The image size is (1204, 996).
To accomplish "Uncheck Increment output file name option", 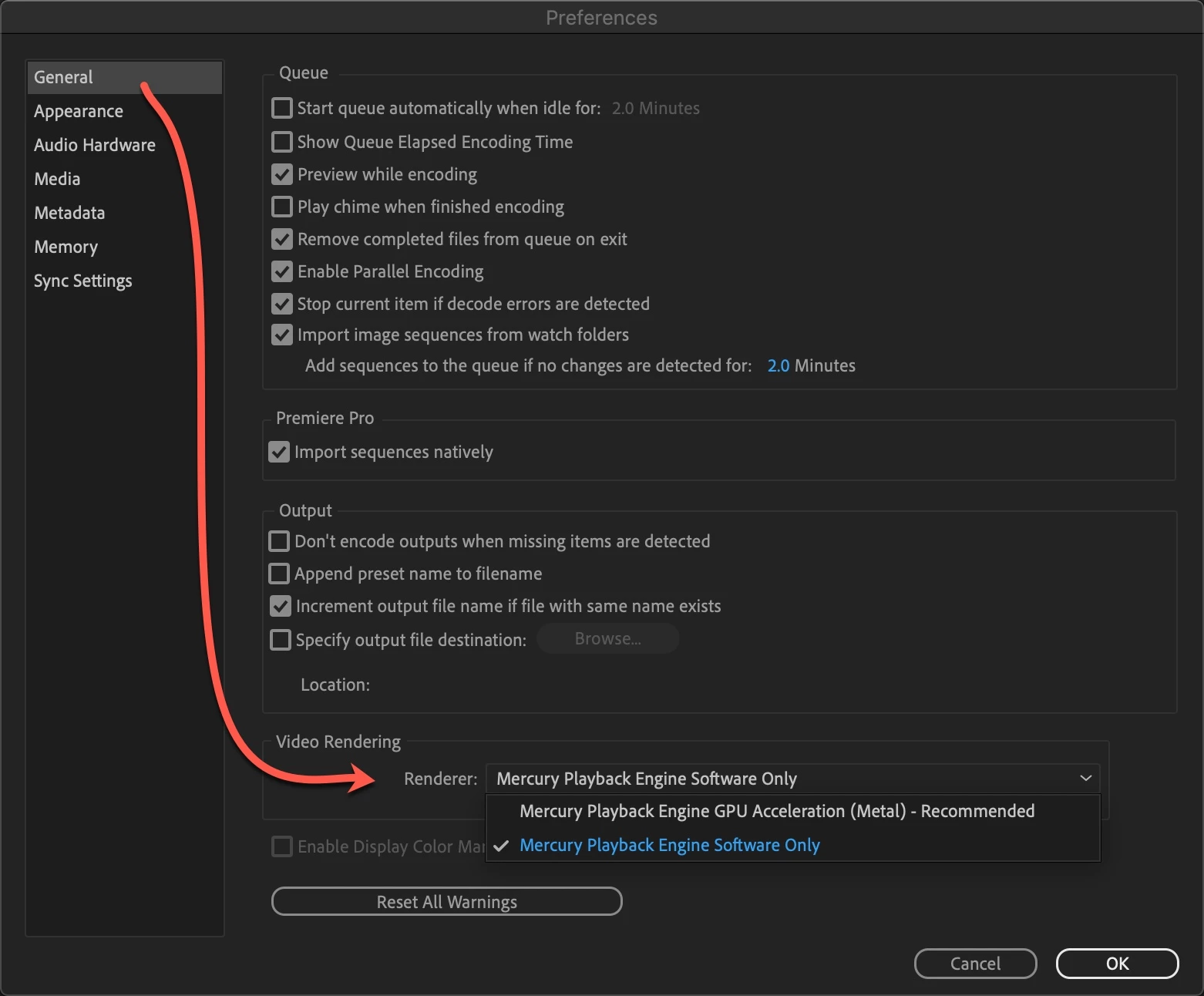I will pyautogui.click(x=281, y=606).
